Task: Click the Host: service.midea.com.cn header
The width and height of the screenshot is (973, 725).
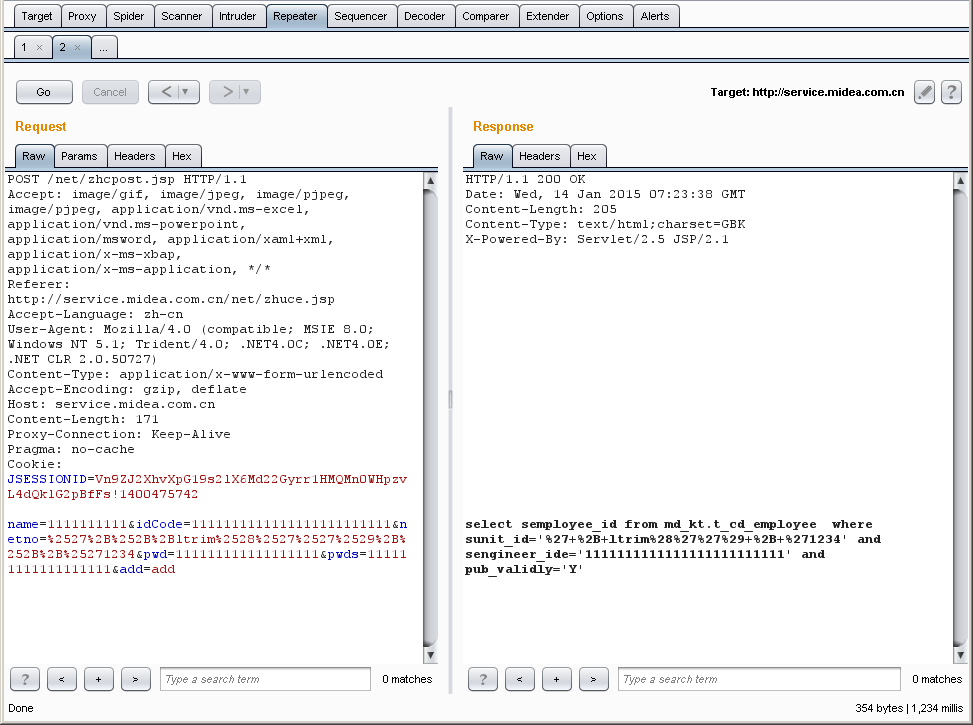Action: pyautogui.click(x=112, y=404)
